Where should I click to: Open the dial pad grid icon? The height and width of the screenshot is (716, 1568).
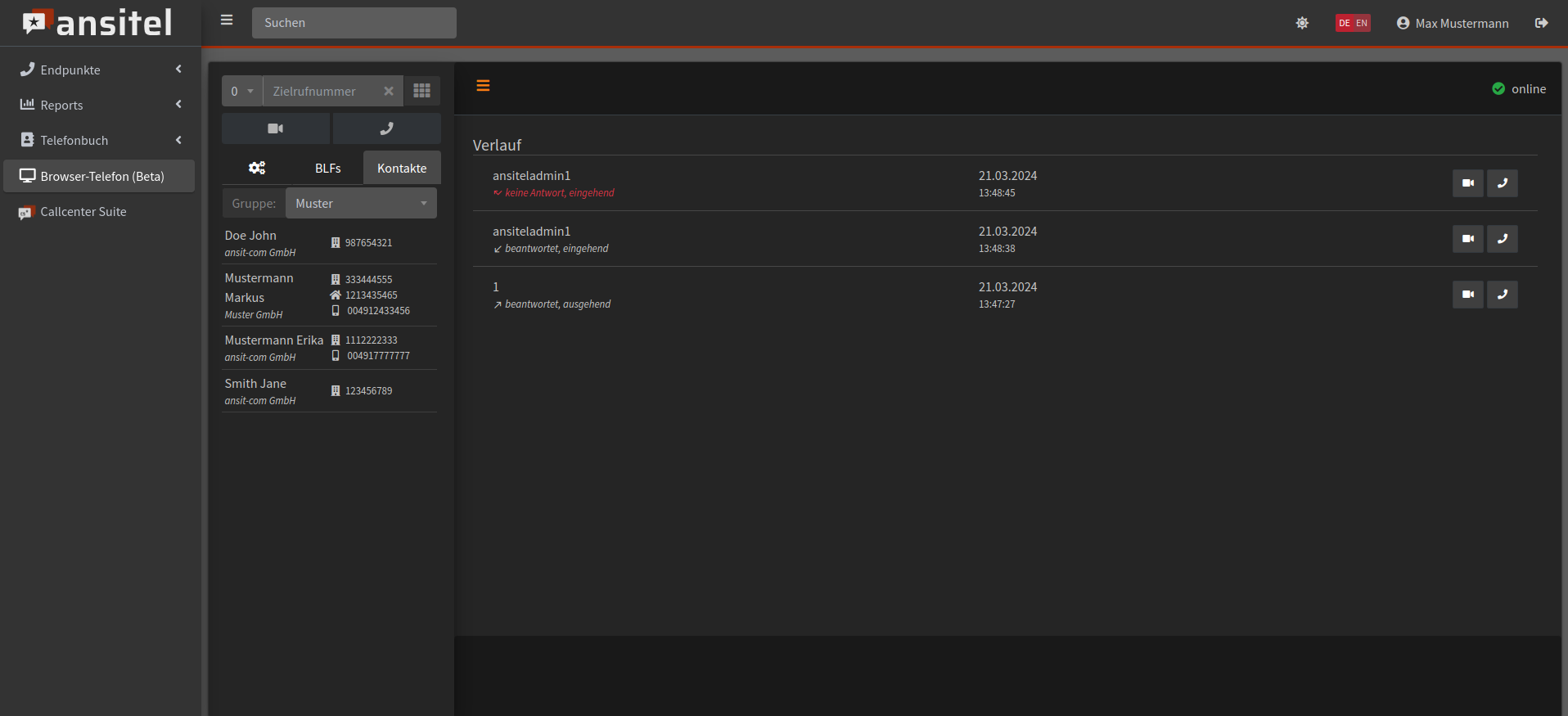pyautogui.click(x=421, y=91)
